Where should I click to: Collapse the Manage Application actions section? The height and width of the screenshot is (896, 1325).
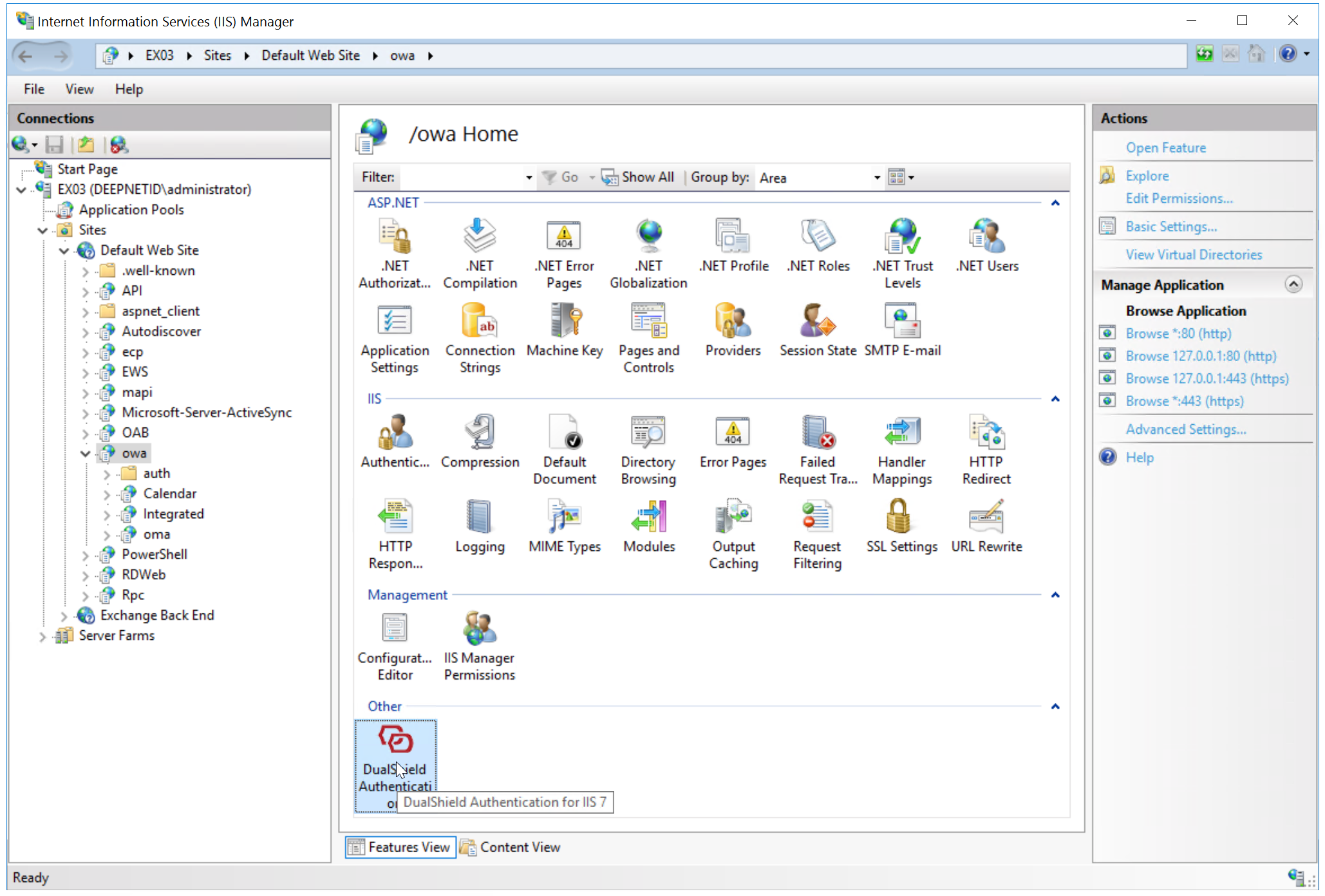click(x=1293, y=285)
